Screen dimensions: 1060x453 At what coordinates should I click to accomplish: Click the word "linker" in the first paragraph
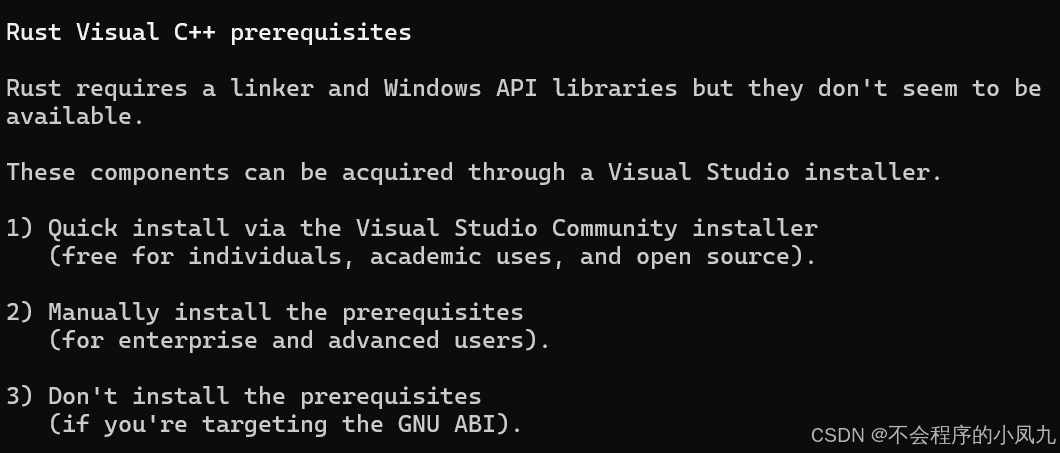[x=272, y=89]
